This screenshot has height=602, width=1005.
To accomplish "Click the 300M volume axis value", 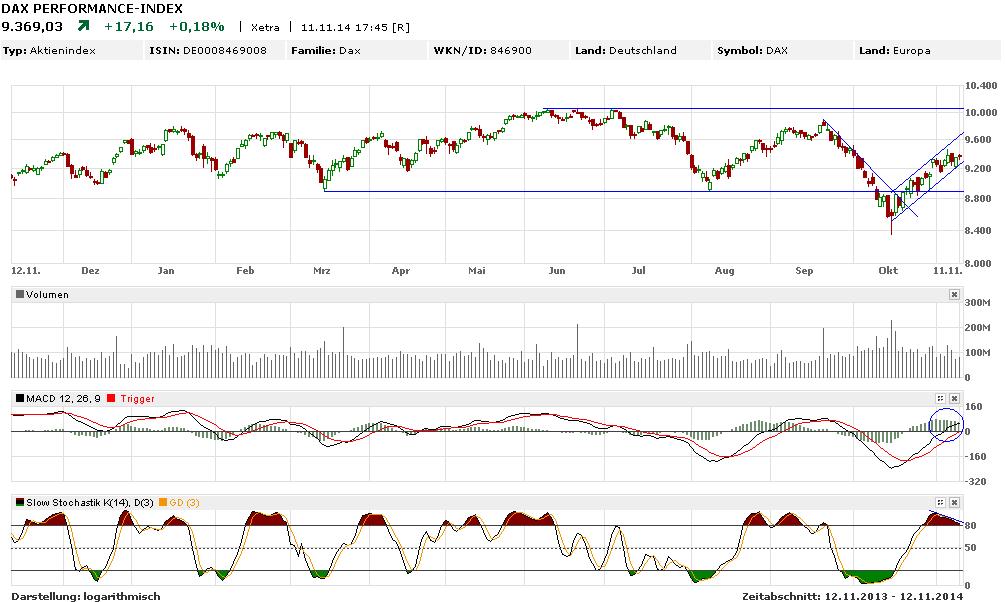I will (977, 303).
